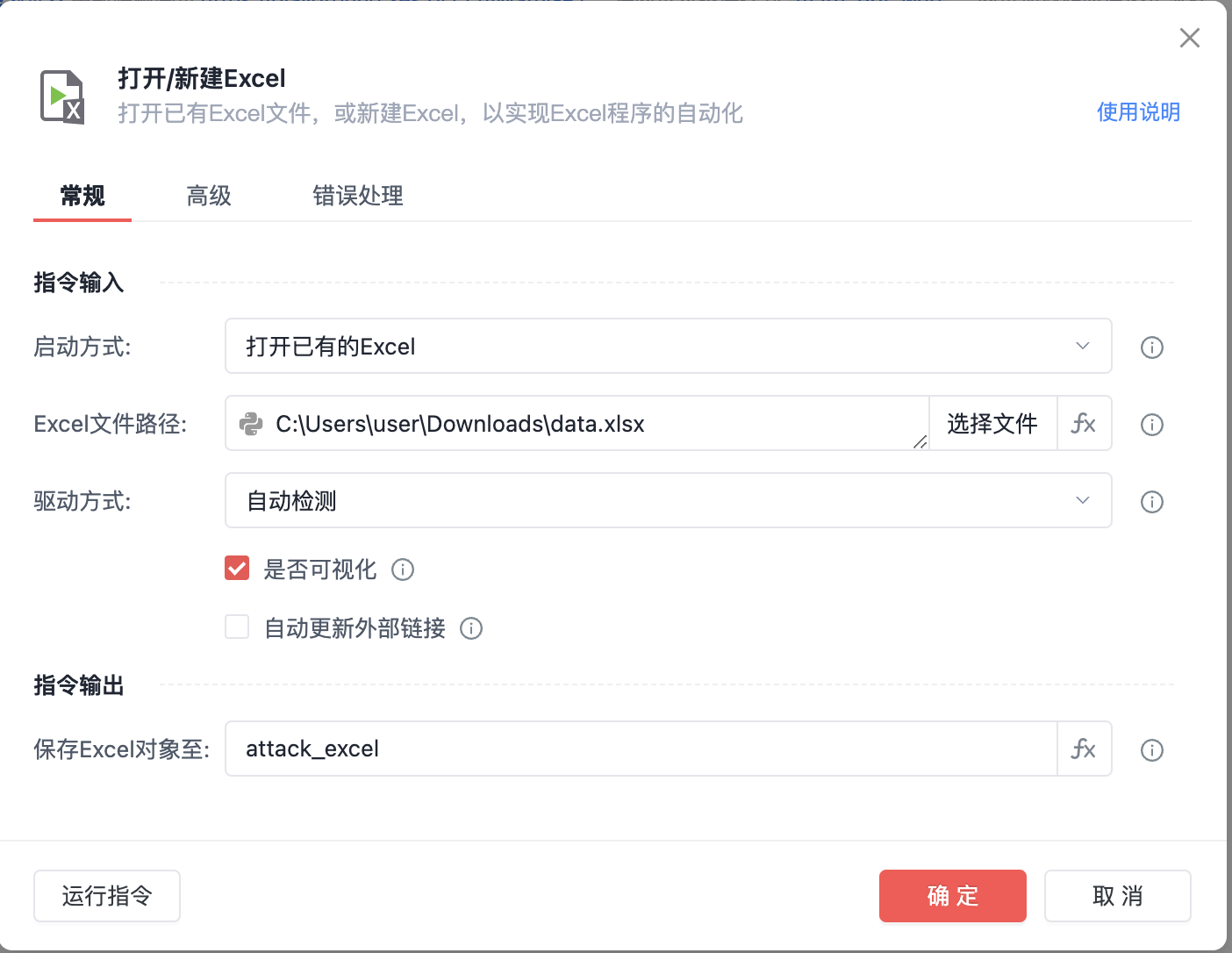
Task: Click the Excel command icon beside the dialog title
Action: [x=62, y=97]
